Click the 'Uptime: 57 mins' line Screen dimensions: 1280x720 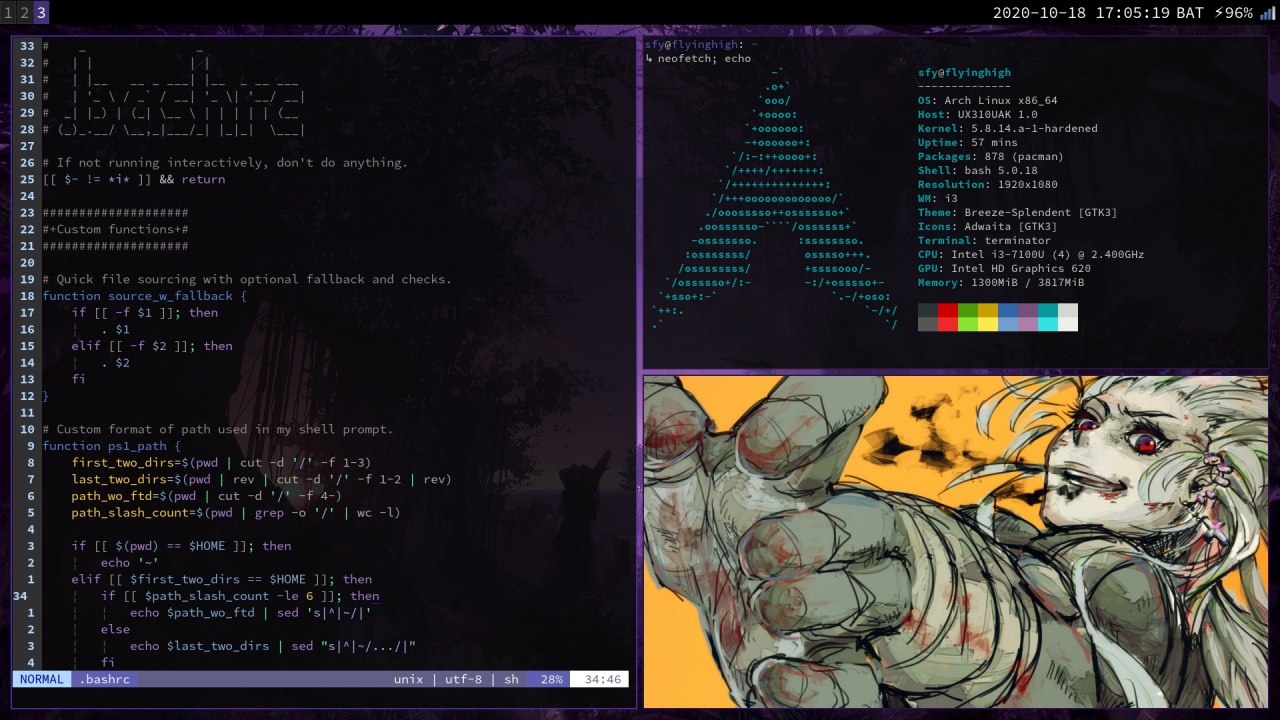(x=967, y=142)
